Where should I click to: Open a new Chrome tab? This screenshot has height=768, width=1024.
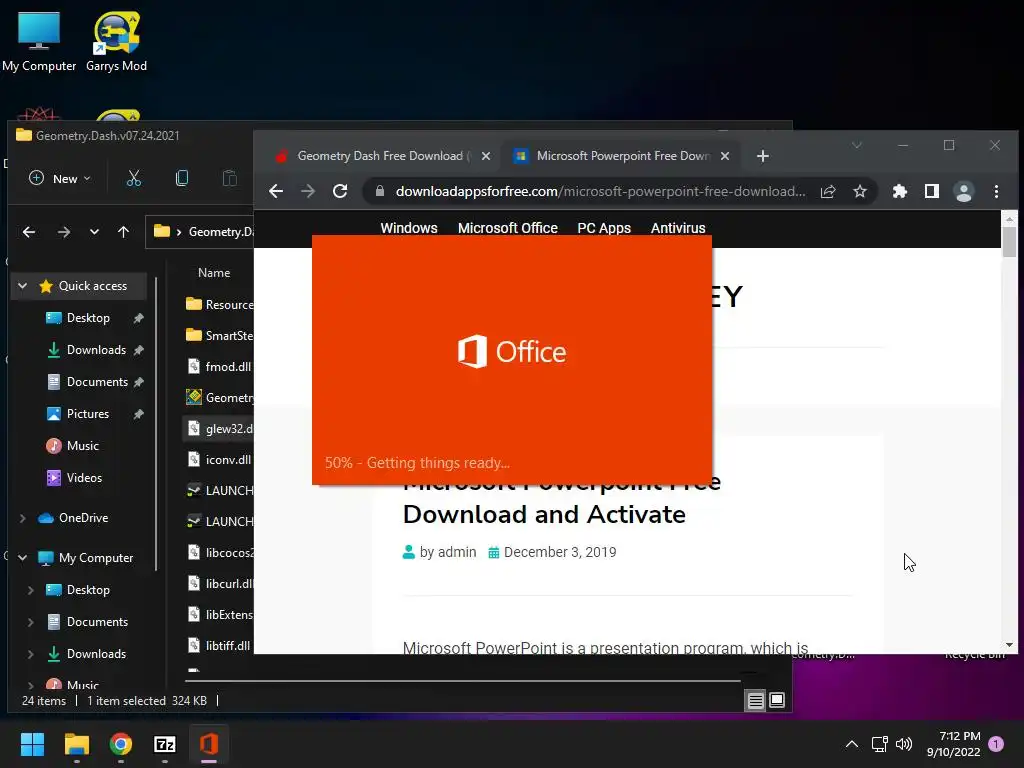click(x=763, y=156)
